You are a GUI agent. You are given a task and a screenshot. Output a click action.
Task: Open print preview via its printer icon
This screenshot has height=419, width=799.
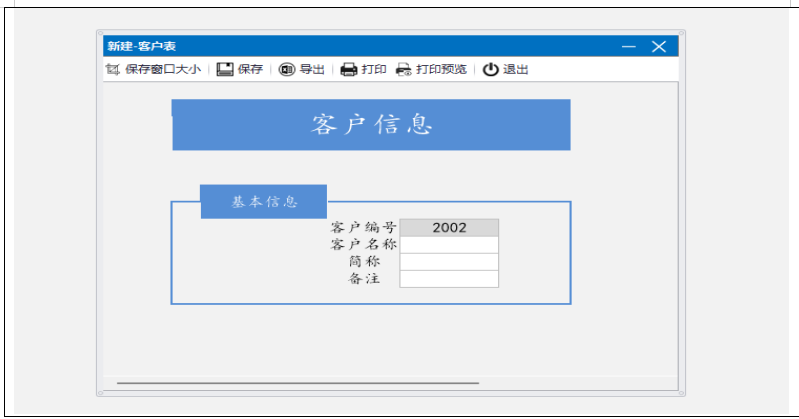[404, 70]
